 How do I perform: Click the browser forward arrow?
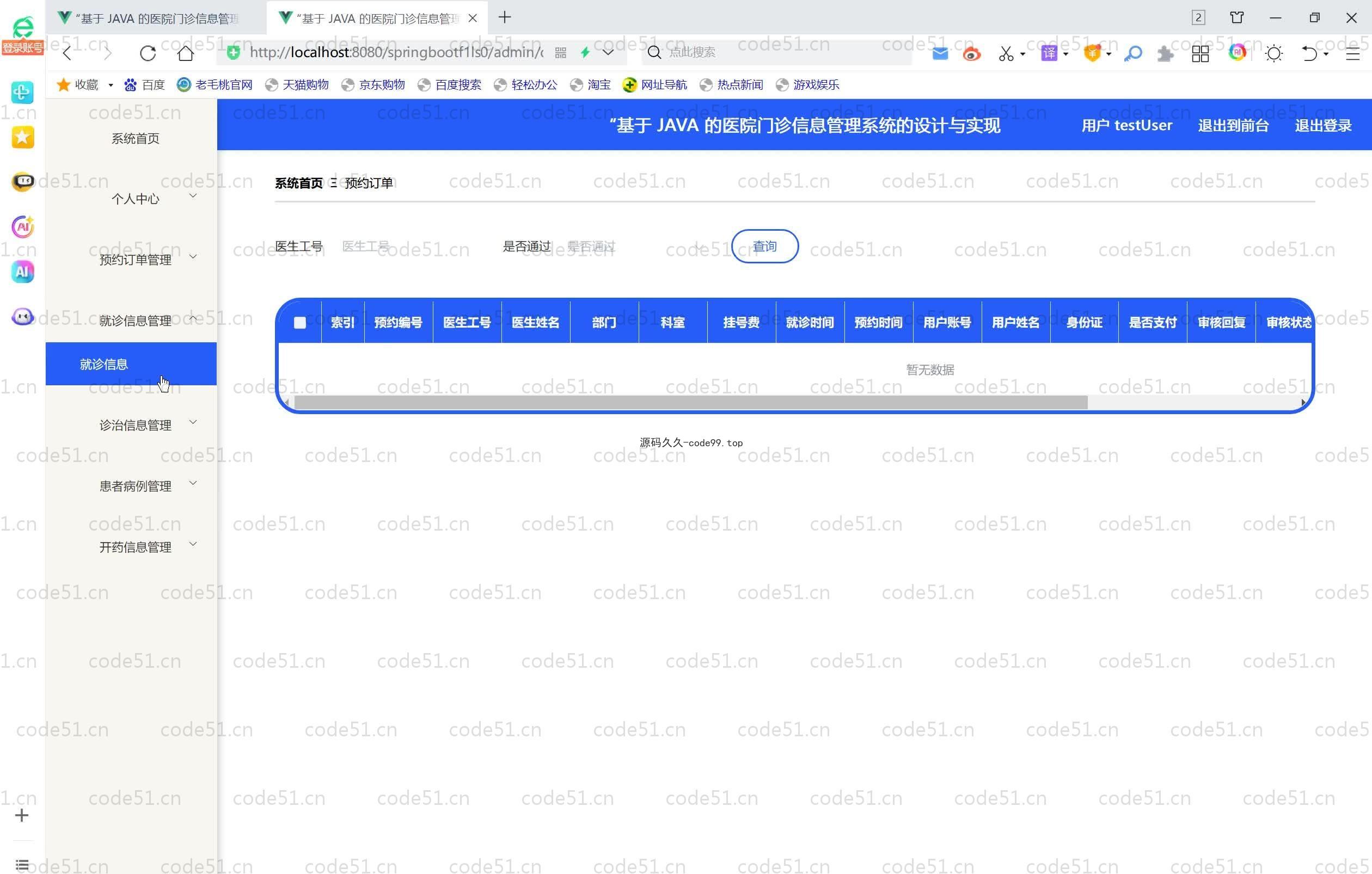click(107, 53)
